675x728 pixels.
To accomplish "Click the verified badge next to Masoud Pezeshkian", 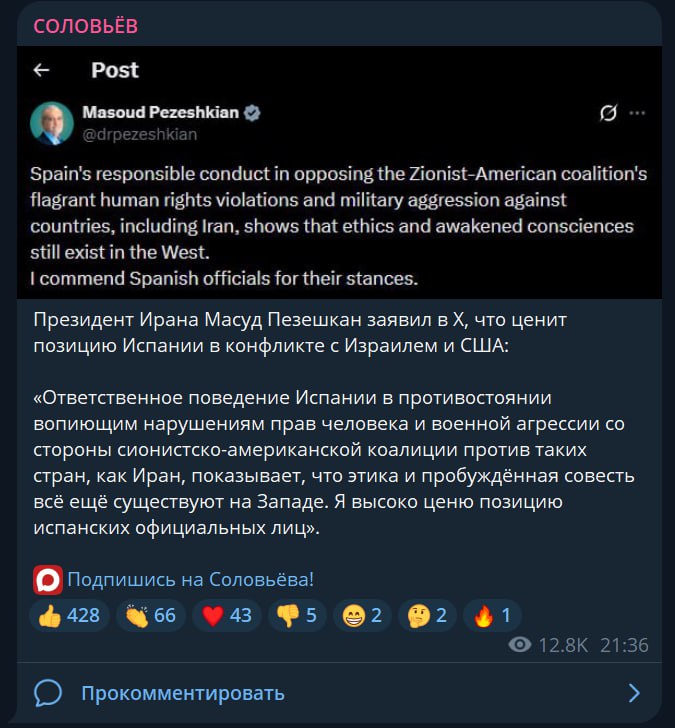I will (x=253, y=113).
